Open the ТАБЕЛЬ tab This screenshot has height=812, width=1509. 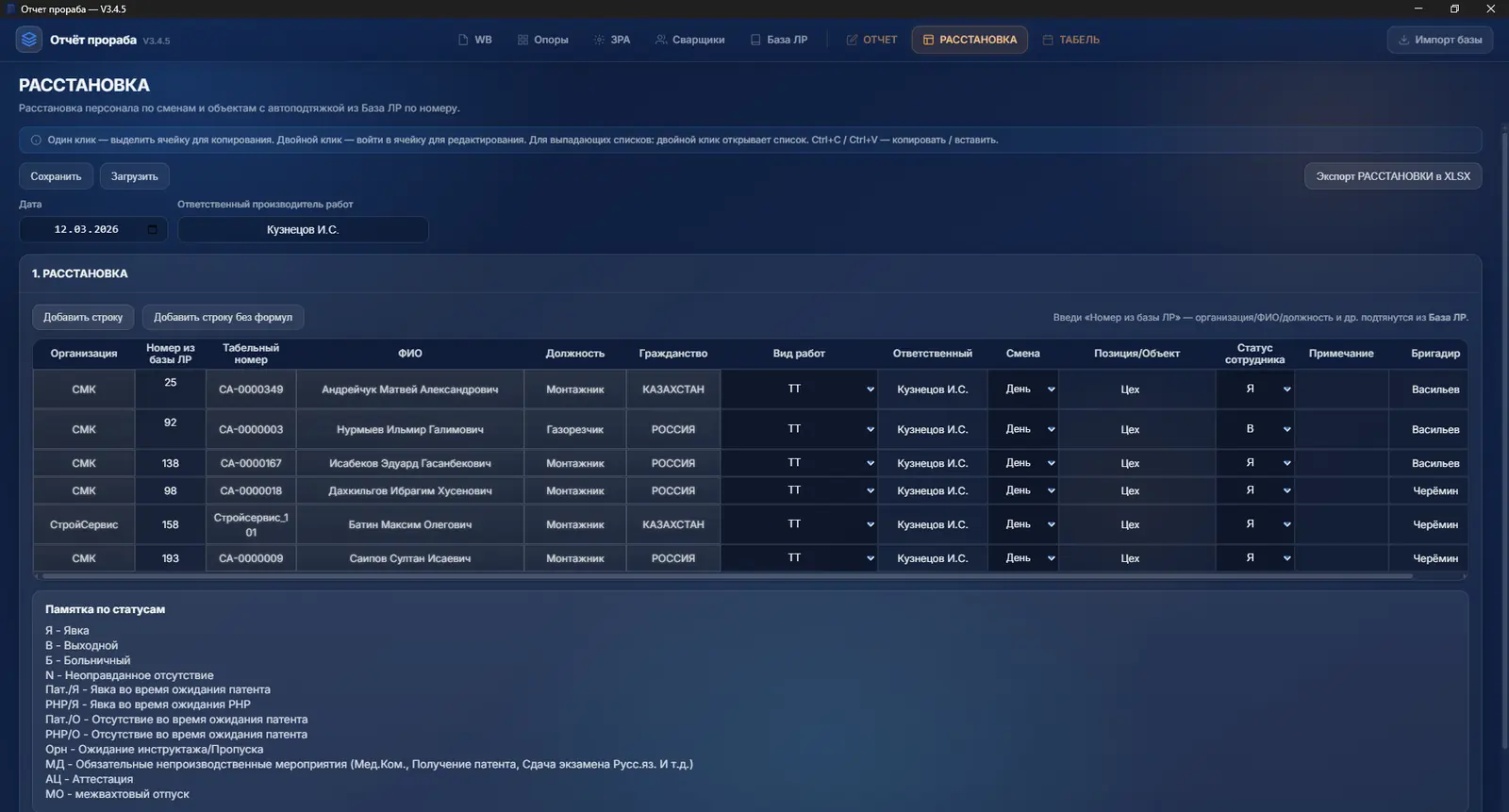pyautogui.click(x=1070, y=40)
